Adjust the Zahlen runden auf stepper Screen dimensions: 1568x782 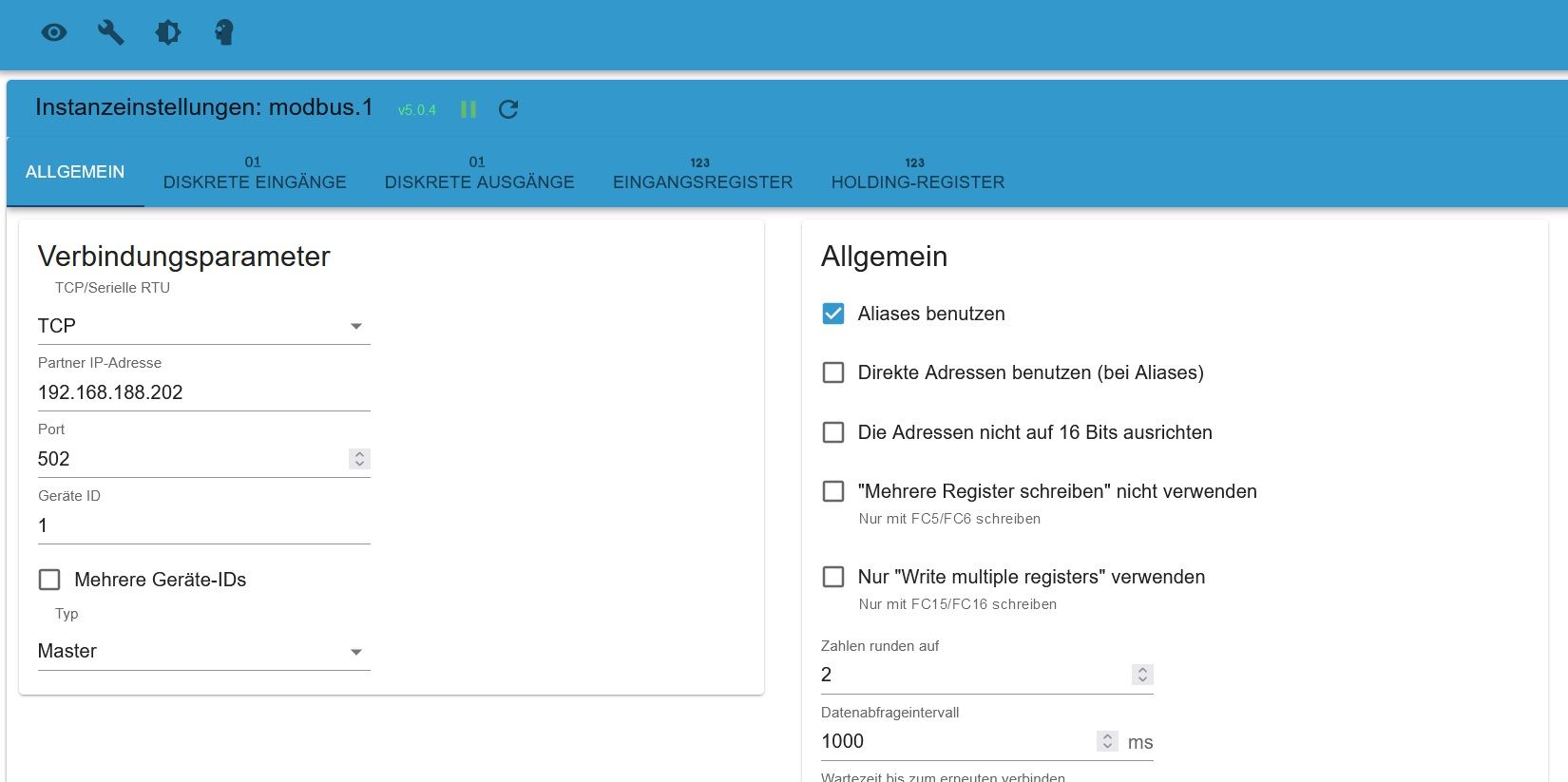(1142, 675)
